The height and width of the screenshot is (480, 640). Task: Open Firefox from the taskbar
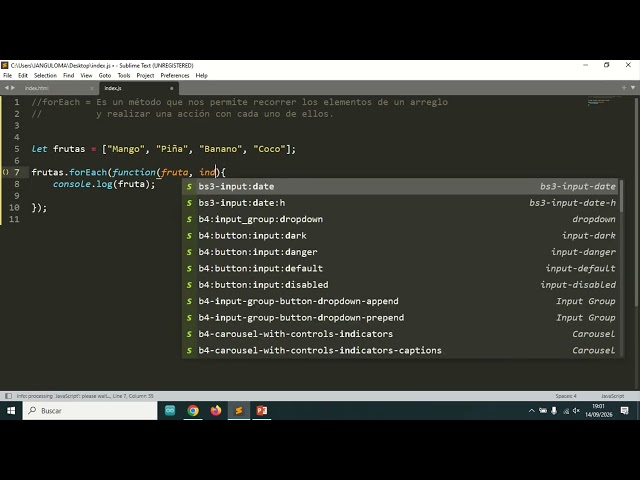[x=216, y=411]
